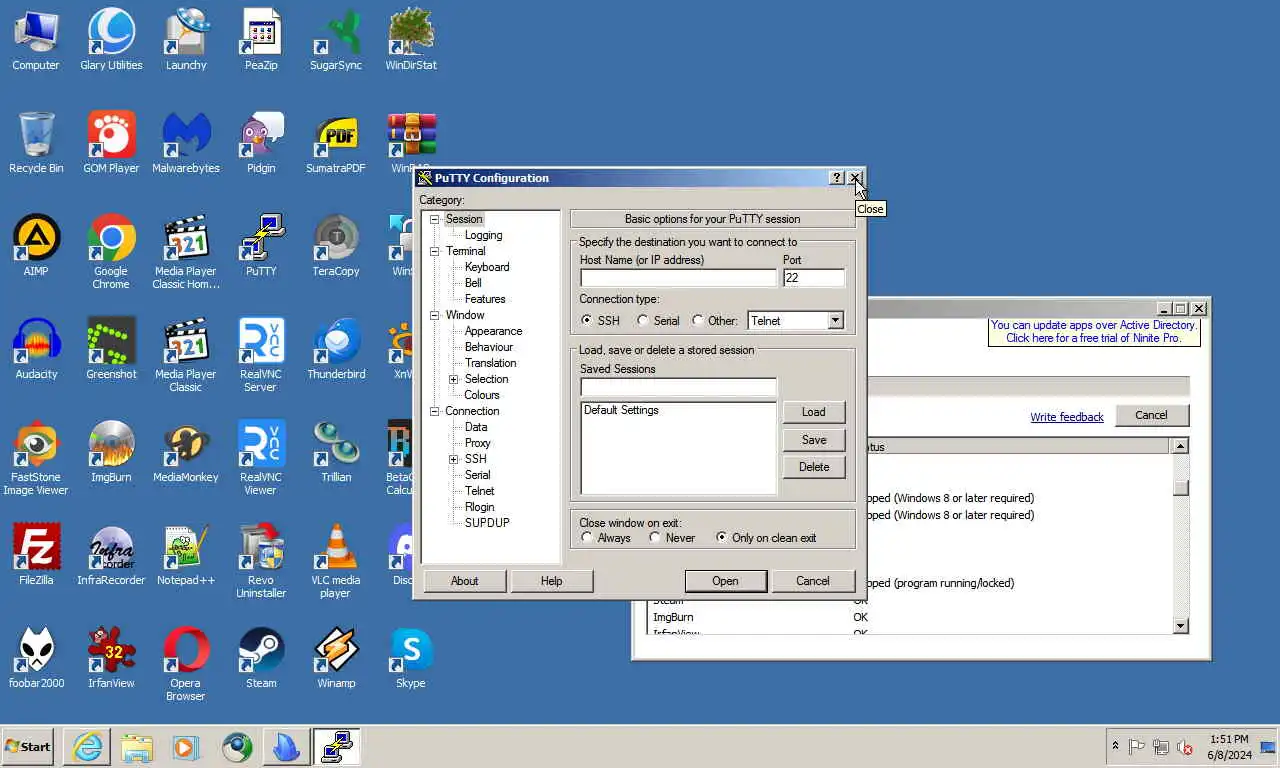Open the Glary Utilities desktop icon
This screenshot has width=1280, height=768.
(x=111, y=40)
